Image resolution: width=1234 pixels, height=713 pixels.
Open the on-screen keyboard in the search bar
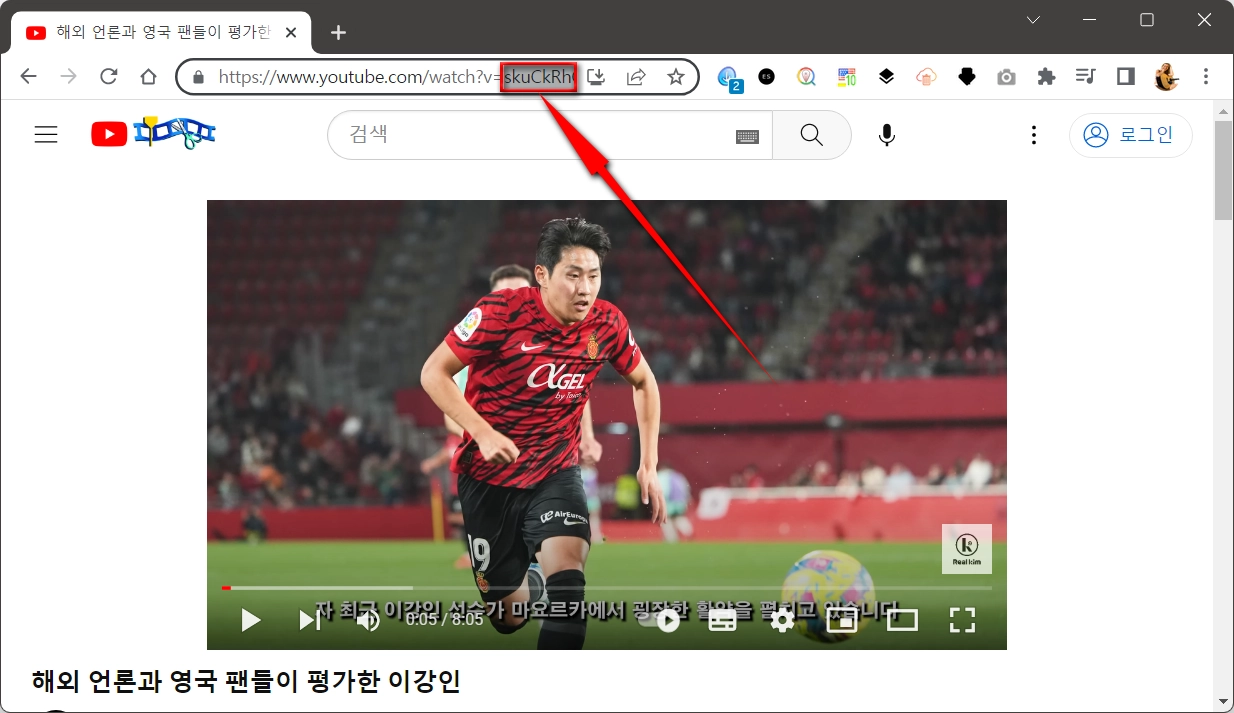pyautogui.click(x=747, y=134)
